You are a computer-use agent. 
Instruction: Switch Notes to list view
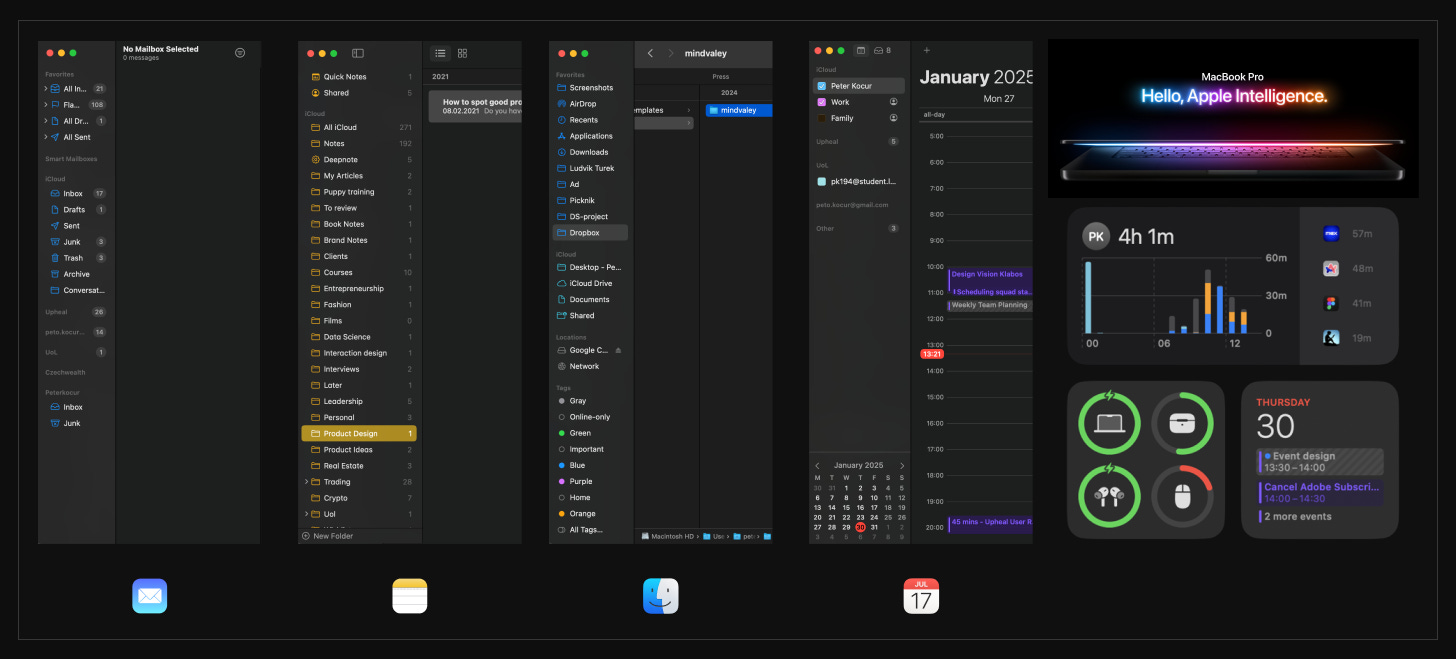pos(440,53)
